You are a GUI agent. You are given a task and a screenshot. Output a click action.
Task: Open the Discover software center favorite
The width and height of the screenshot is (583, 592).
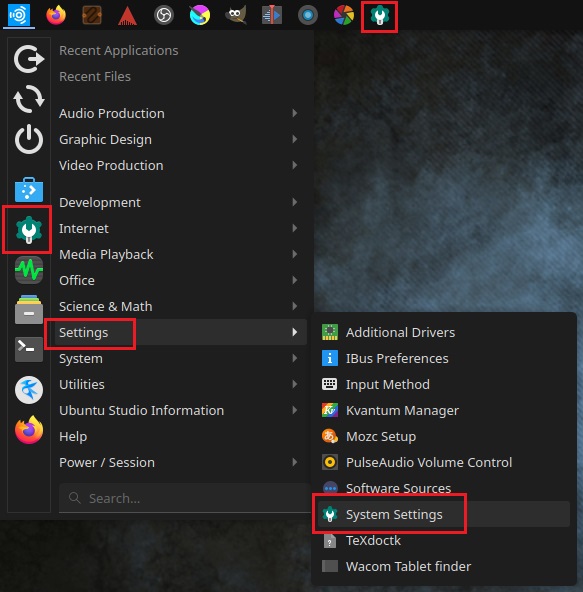point(29,190)
